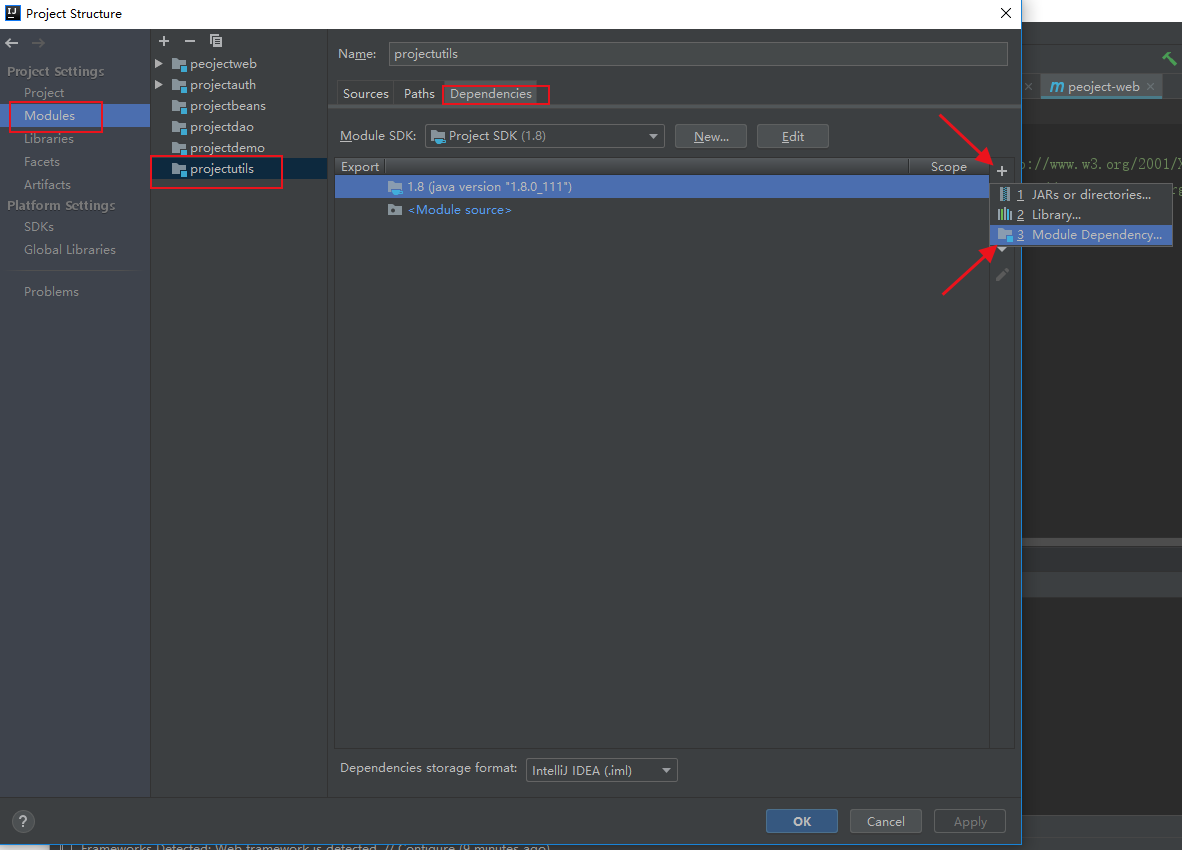Choose JARs or directories menu item
Image resolution: width=1182 pixels, height=850 pixels.
[x=1081, y=194]
